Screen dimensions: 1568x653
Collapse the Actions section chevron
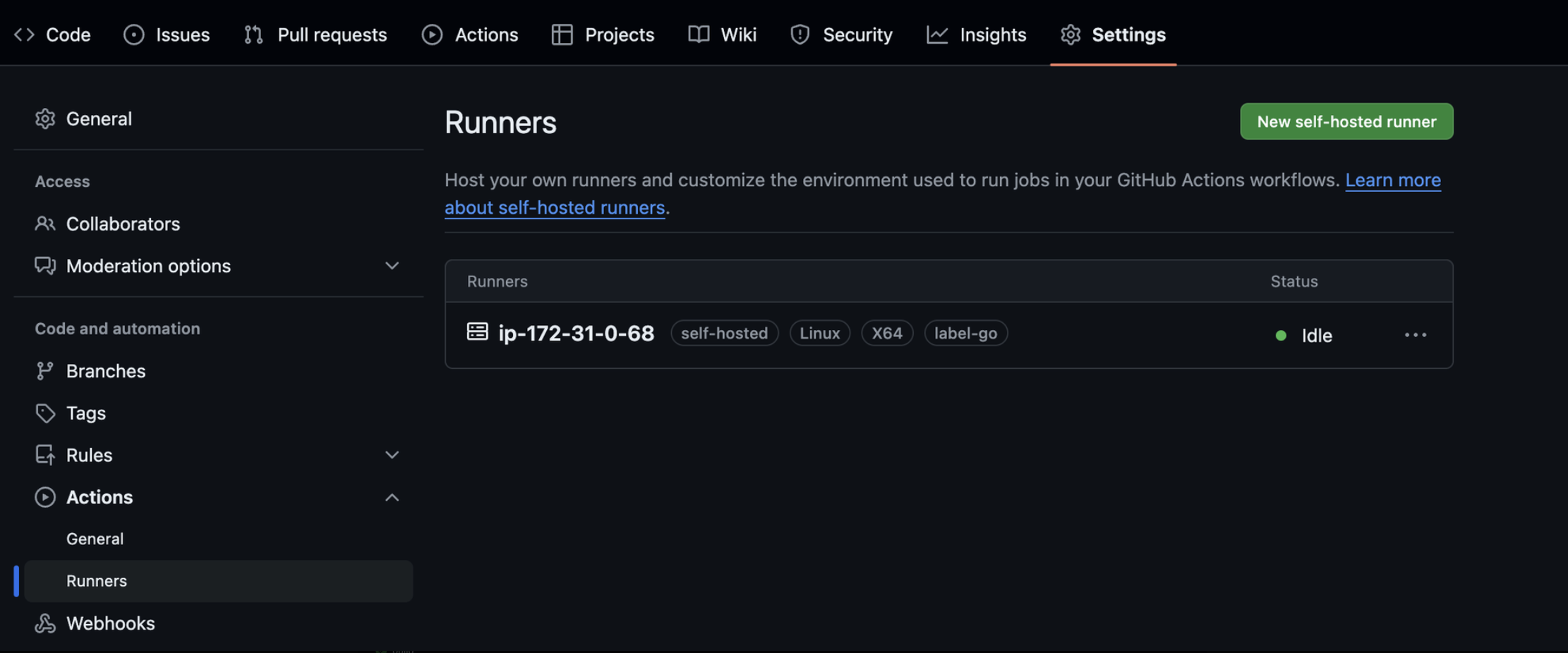coord(392,497)
